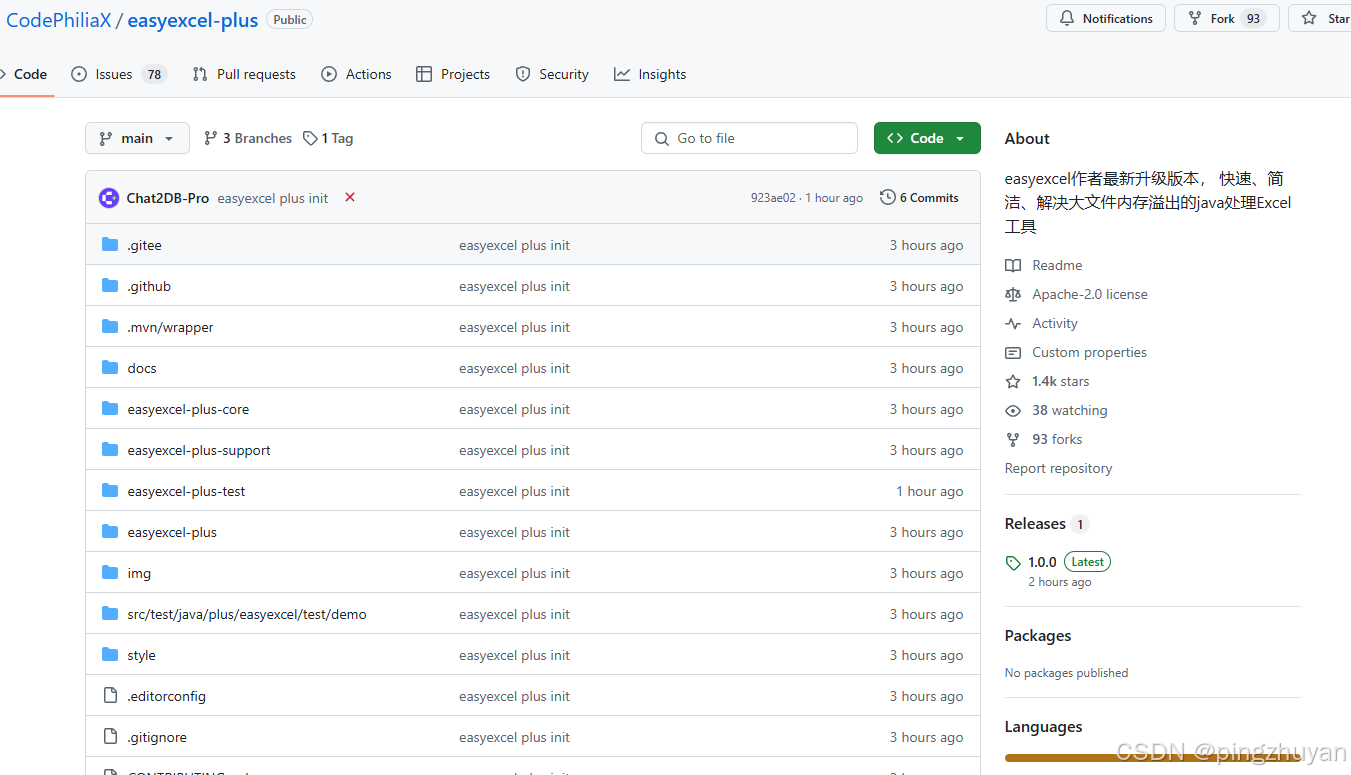Open the Releases heading link
The height and width of the screenshot is (775, 1351).
[1035, 524]
